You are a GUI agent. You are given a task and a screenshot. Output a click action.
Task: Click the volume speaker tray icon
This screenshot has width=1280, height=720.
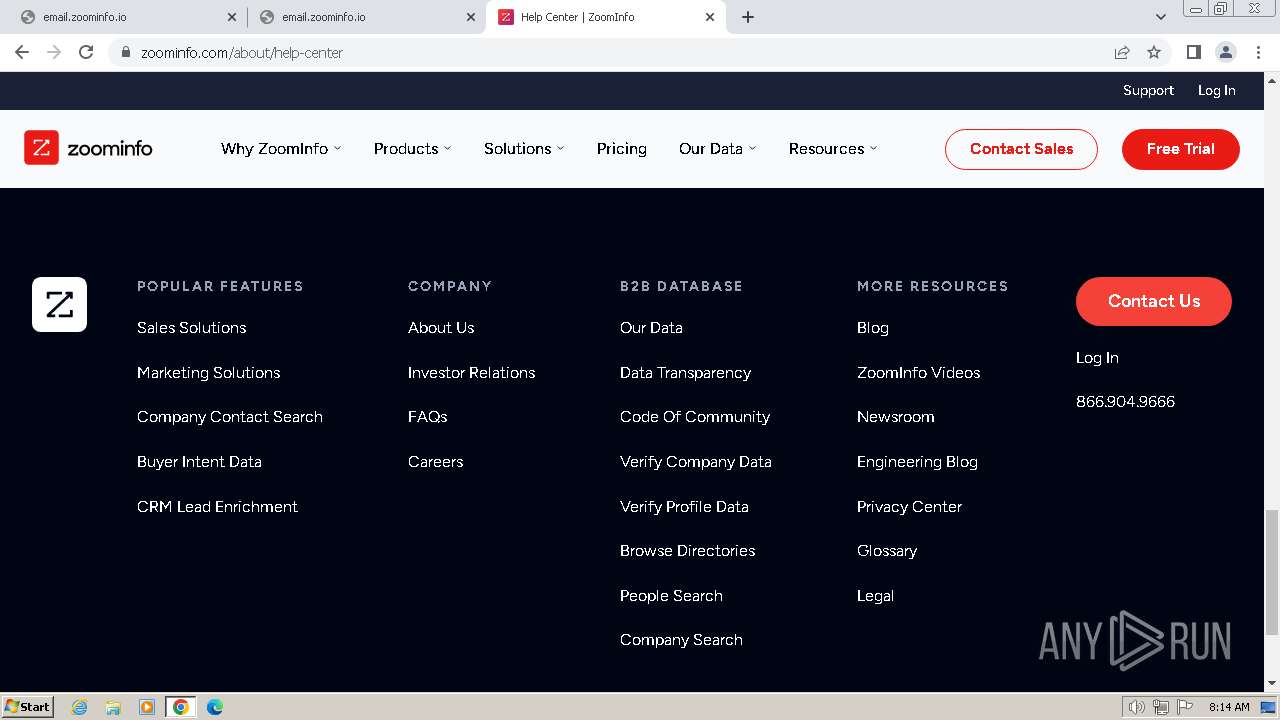pos(1137,707)
